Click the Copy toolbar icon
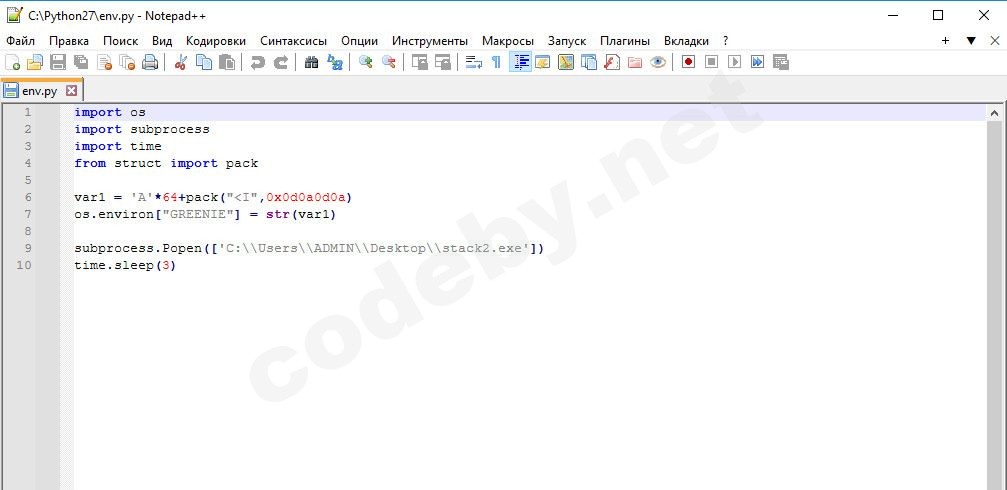 click(x=204, y=62)
